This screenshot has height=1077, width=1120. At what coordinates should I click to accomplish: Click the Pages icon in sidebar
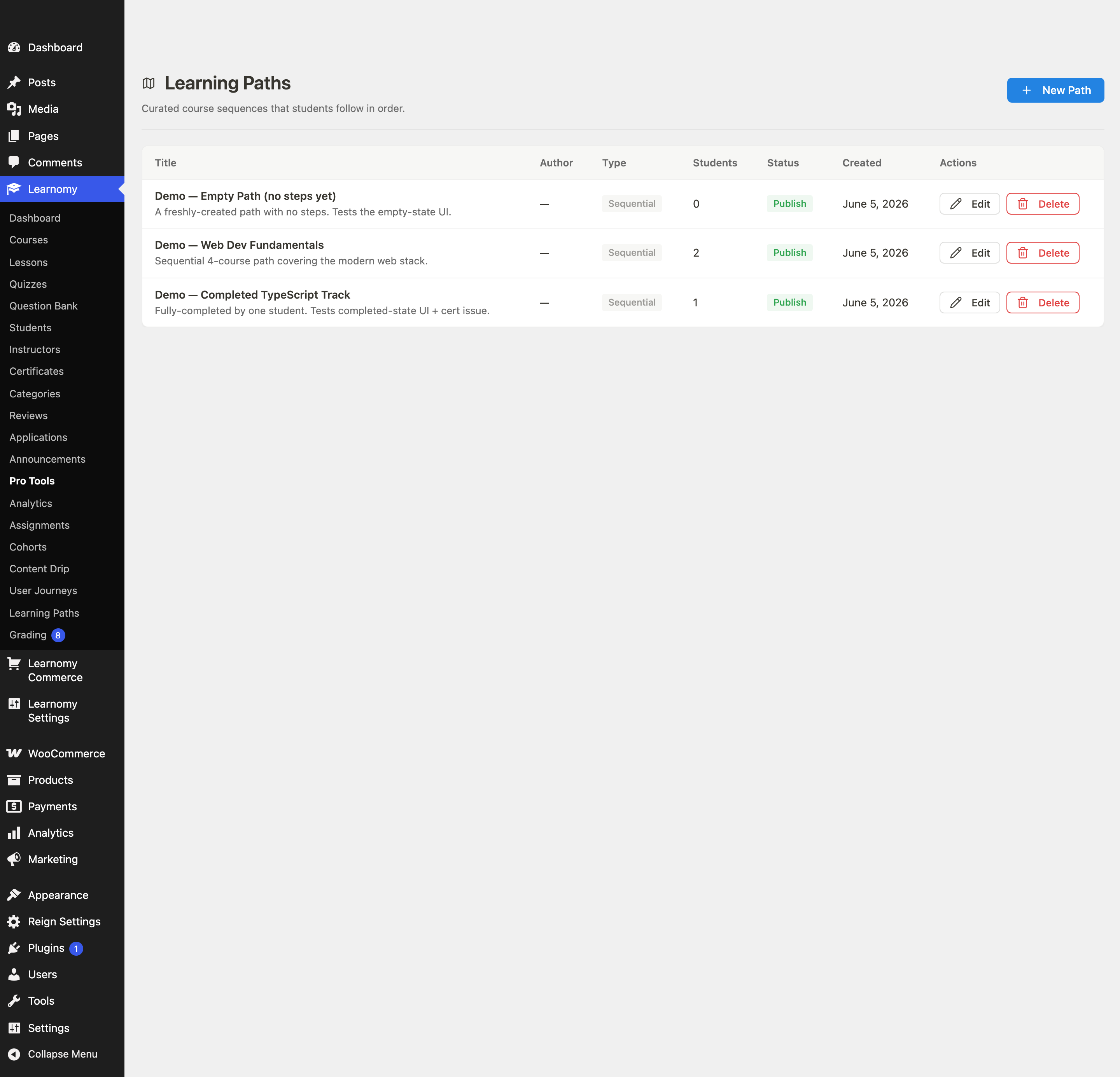tap(14, 136)
